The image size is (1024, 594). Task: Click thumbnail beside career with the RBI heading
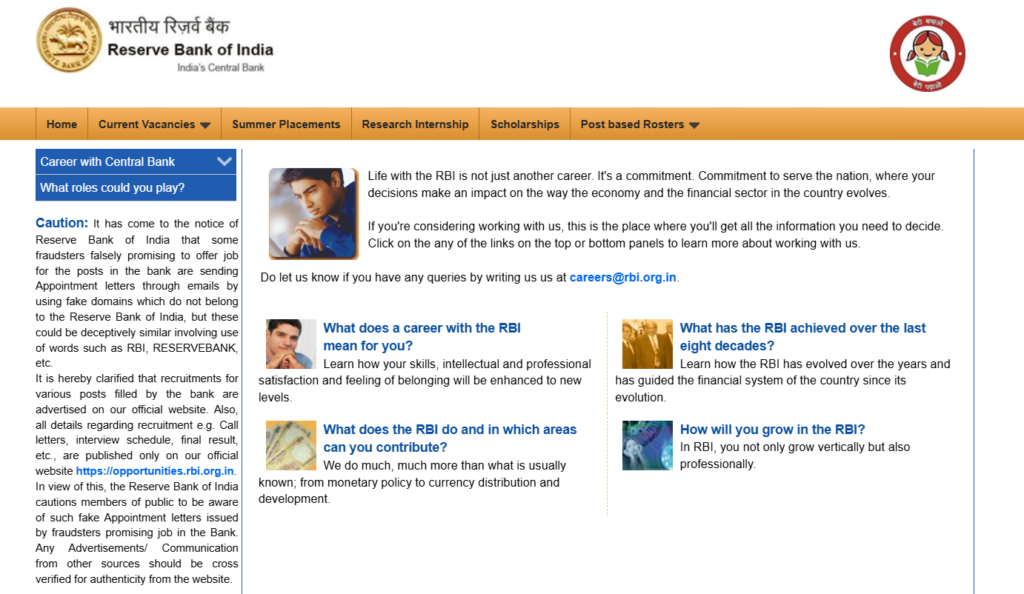pyautogui.click(x=291, y=344)
